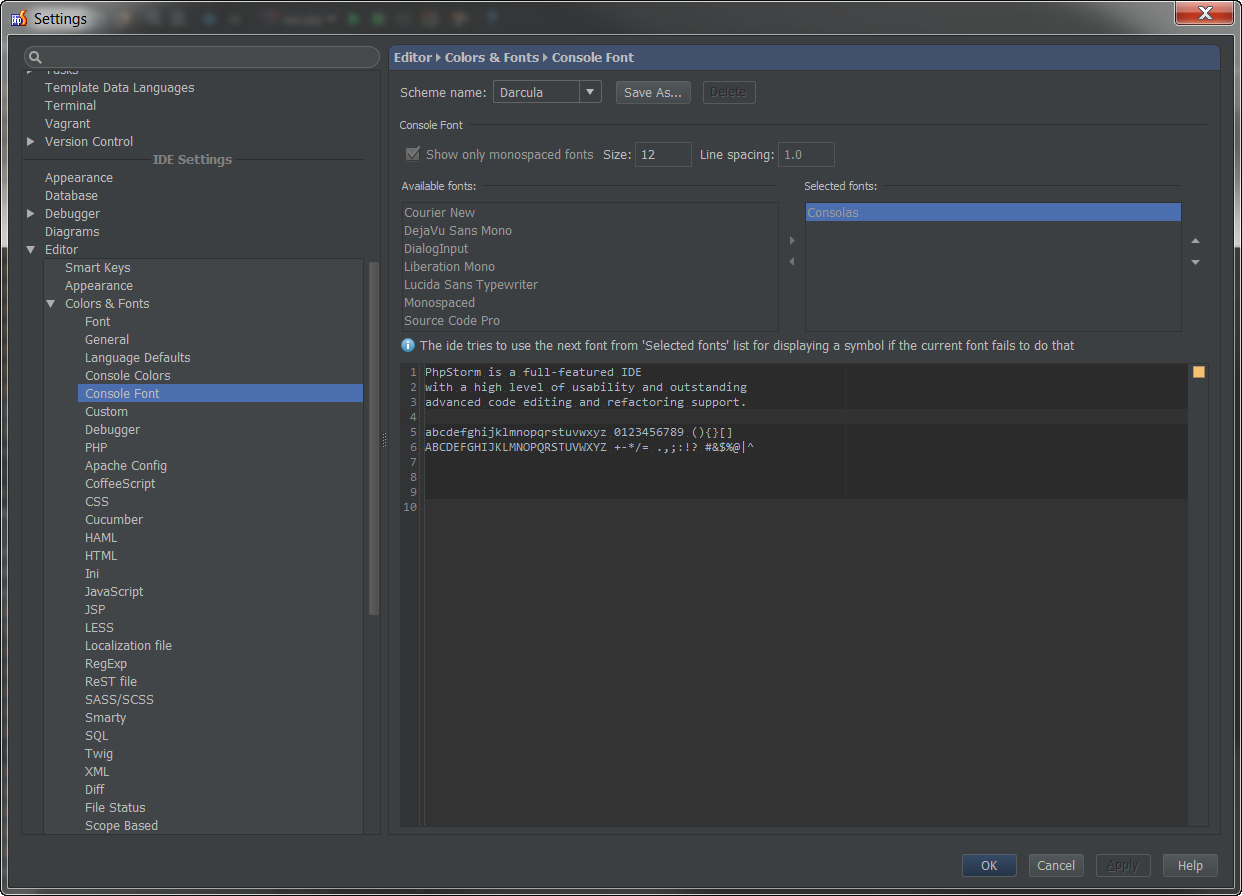Click the info icon beside the font fallback hint
Viewport: 1242px width, 896px height.
click(408, 345)
